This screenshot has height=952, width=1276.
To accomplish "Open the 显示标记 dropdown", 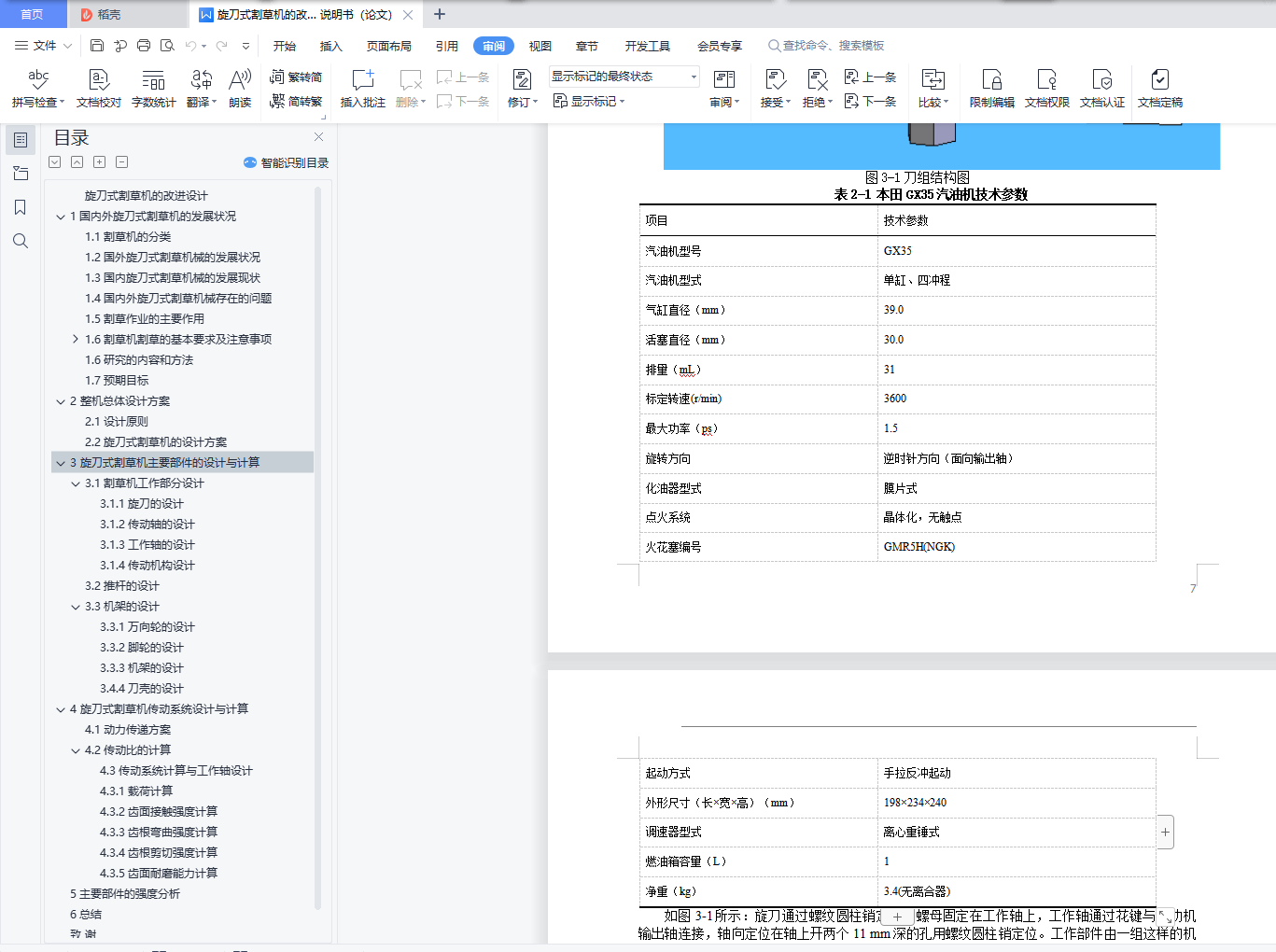I will [x=589, y=101].
